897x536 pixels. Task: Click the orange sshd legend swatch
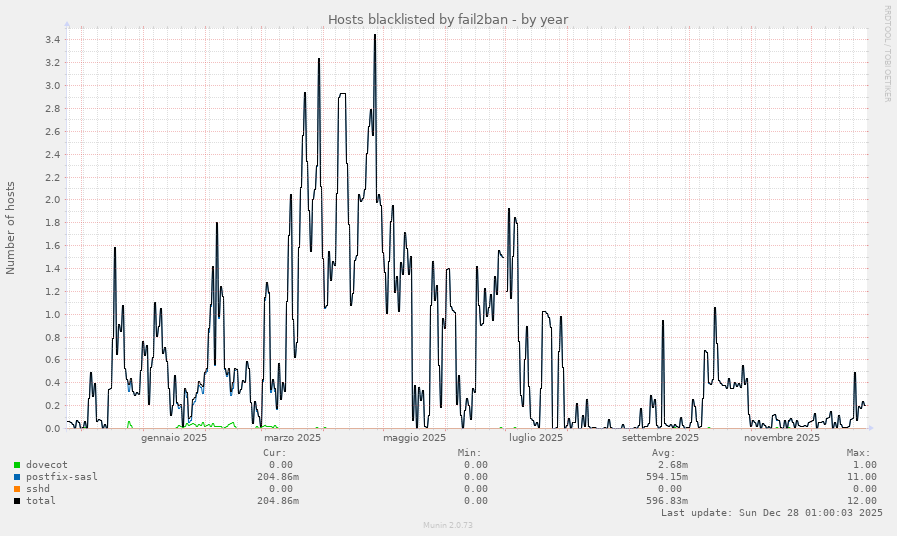coord(17,489)
